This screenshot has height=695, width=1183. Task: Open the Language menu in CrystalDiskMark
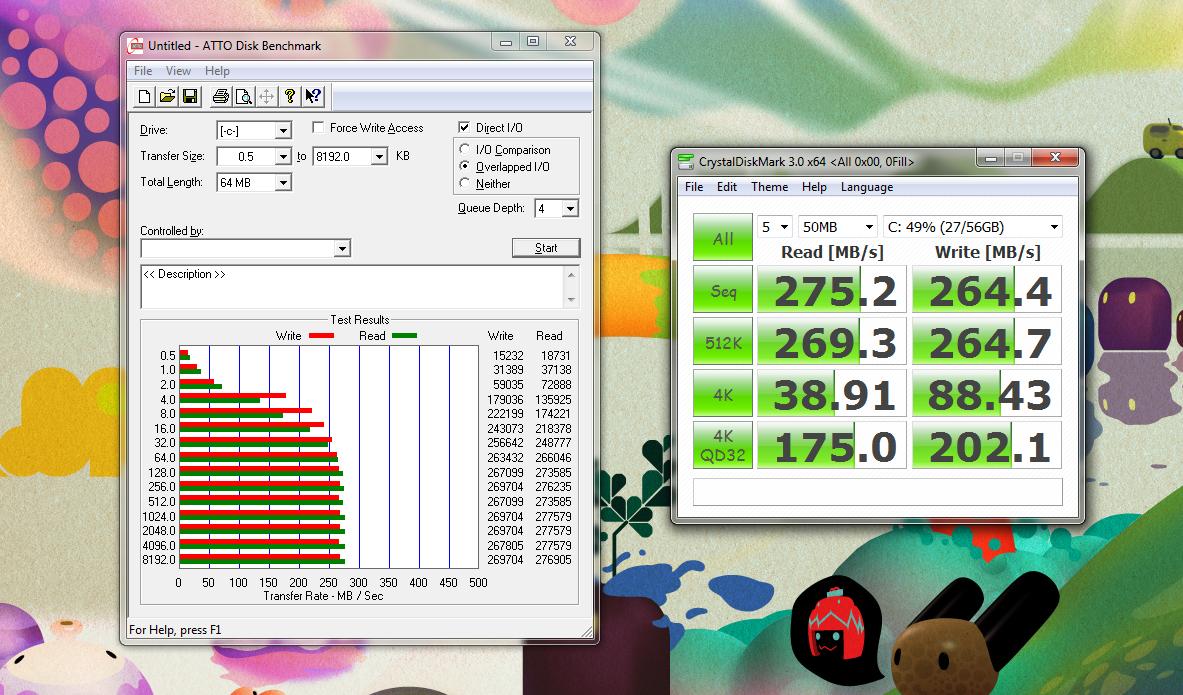[867, 187]
